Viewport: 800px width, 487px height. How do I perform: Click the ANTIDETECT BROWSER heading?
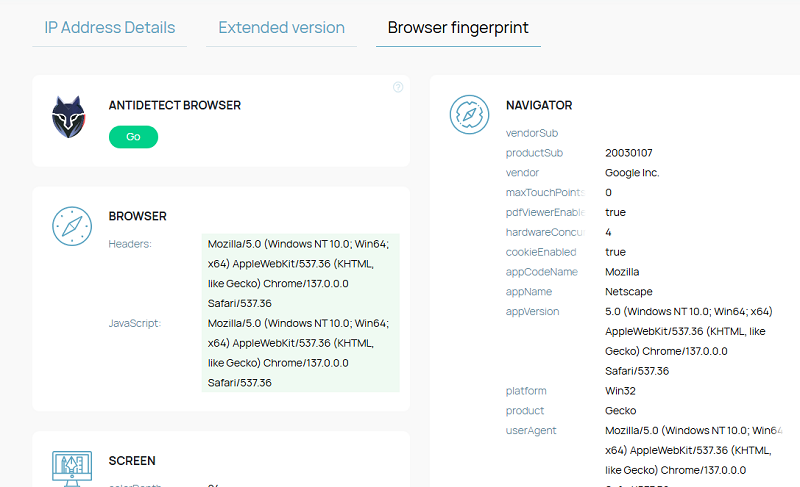click(x=174, y=105)
